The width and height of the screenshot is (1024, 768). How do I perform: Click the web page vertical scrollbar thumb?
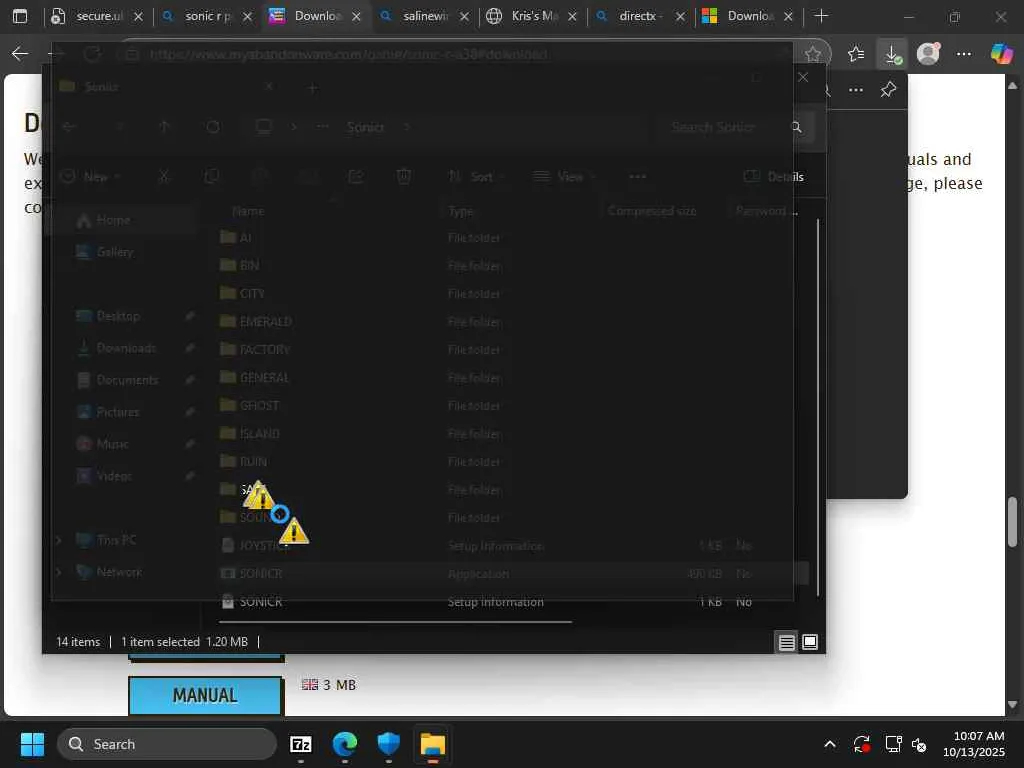pos(1012,521)
